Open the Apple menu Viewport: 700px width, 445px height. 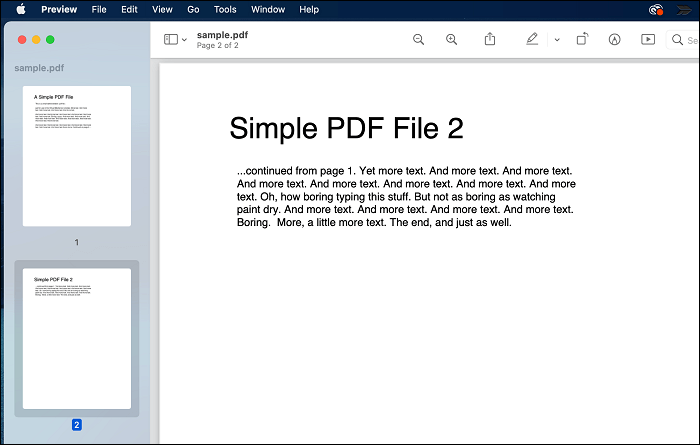point(20,9)
